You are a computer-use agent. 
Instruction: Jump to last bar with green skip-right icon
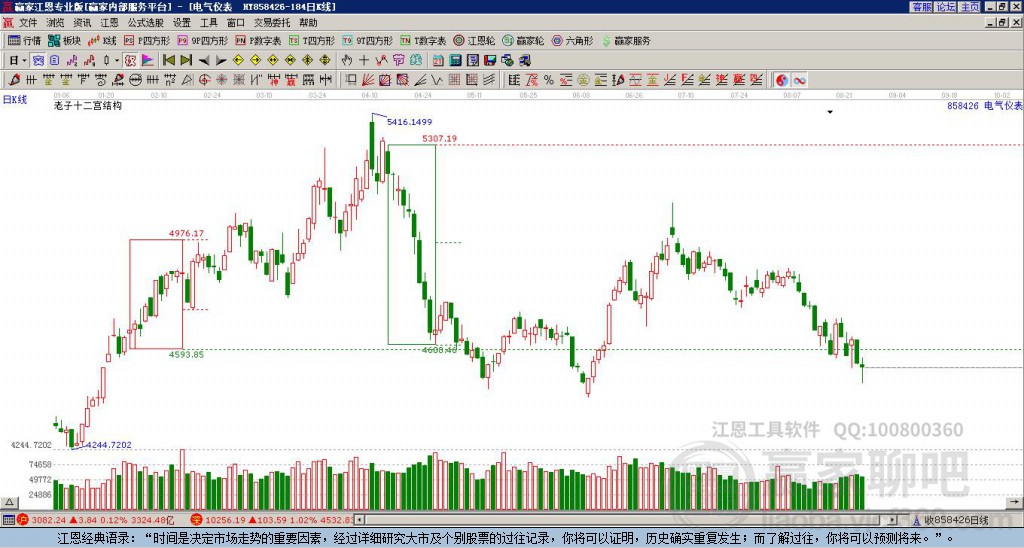[x=186, y=61]
